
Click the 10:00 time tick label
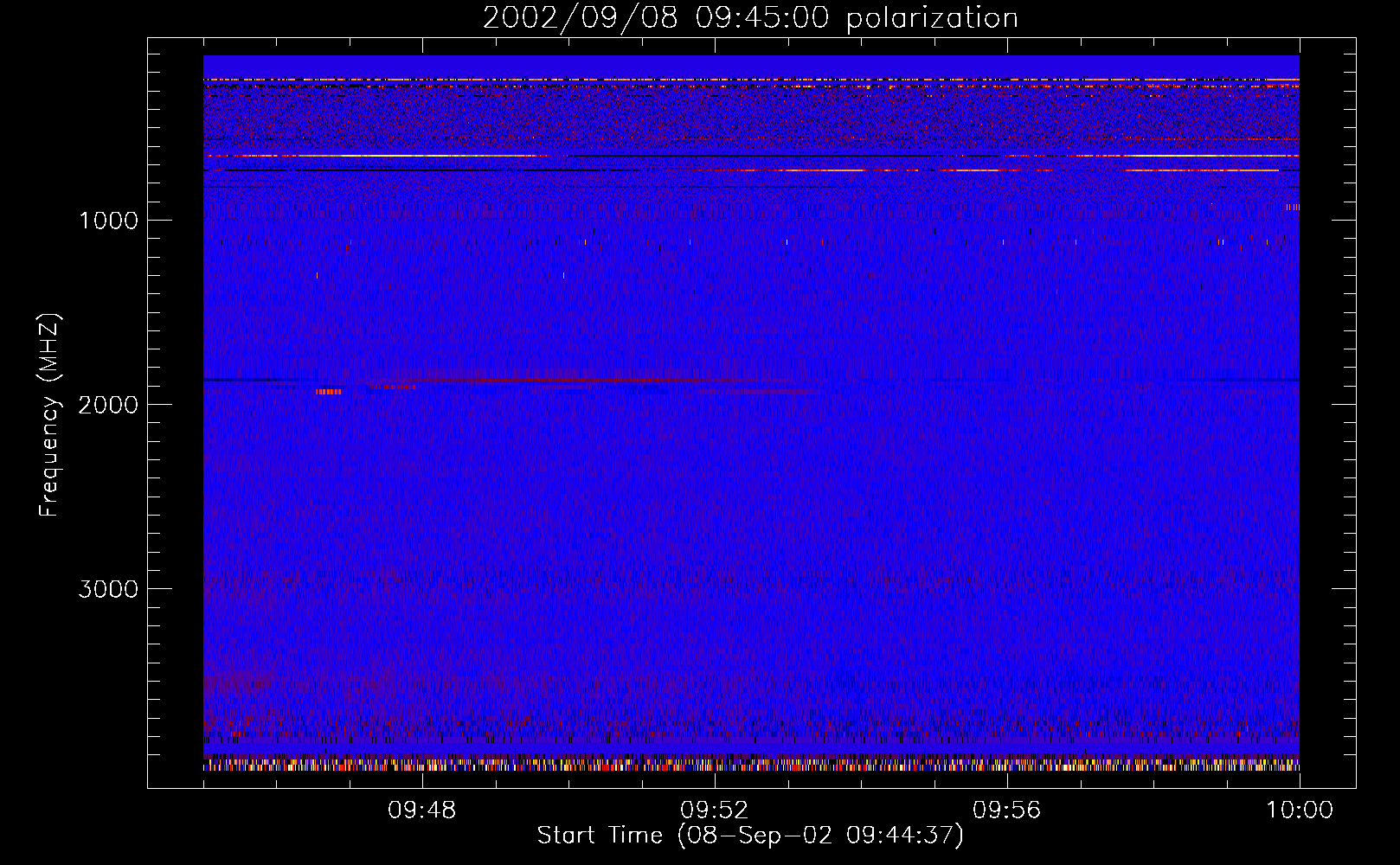point(1299,811)
